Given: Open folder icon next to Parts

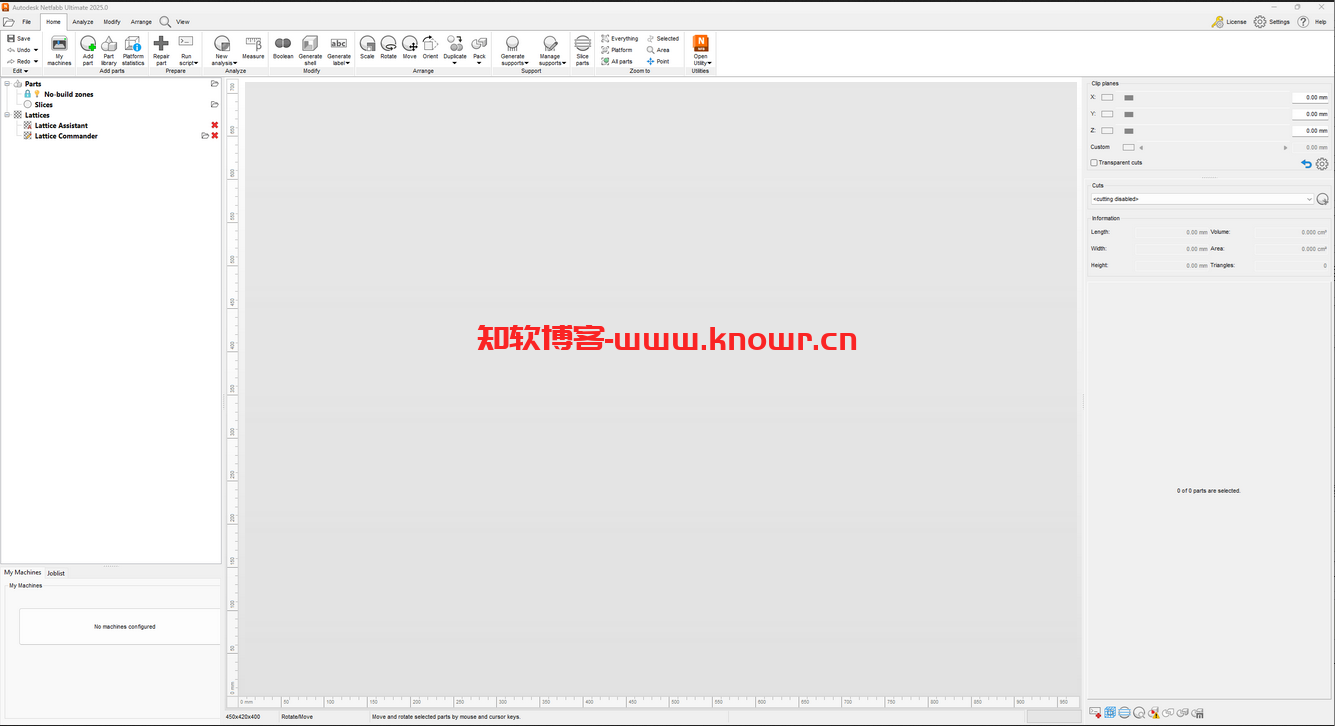Looking at the screenshot, I should point(214,84).
